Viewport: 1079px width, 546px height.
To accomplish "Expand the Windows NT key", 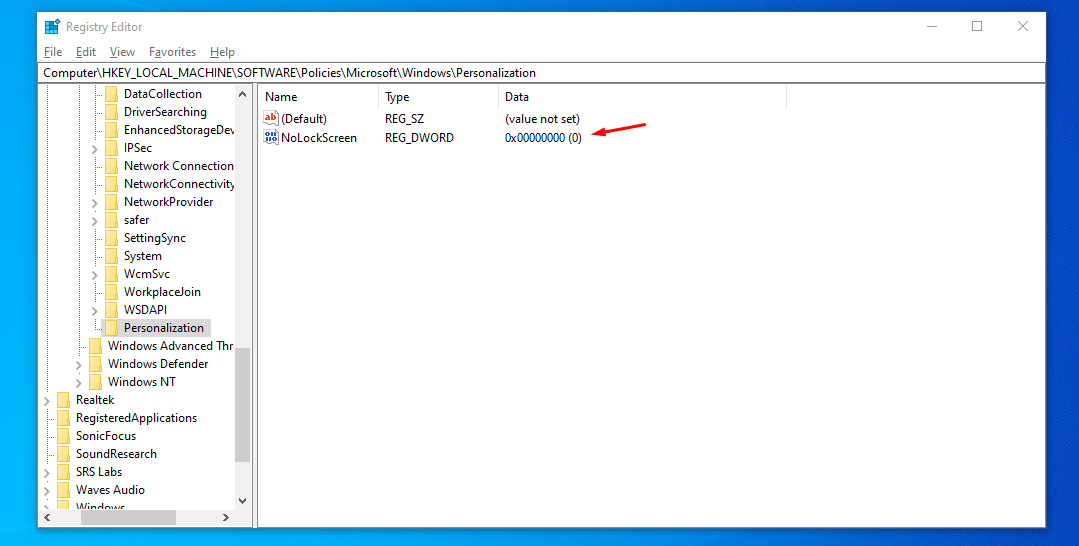I will 78,382.
